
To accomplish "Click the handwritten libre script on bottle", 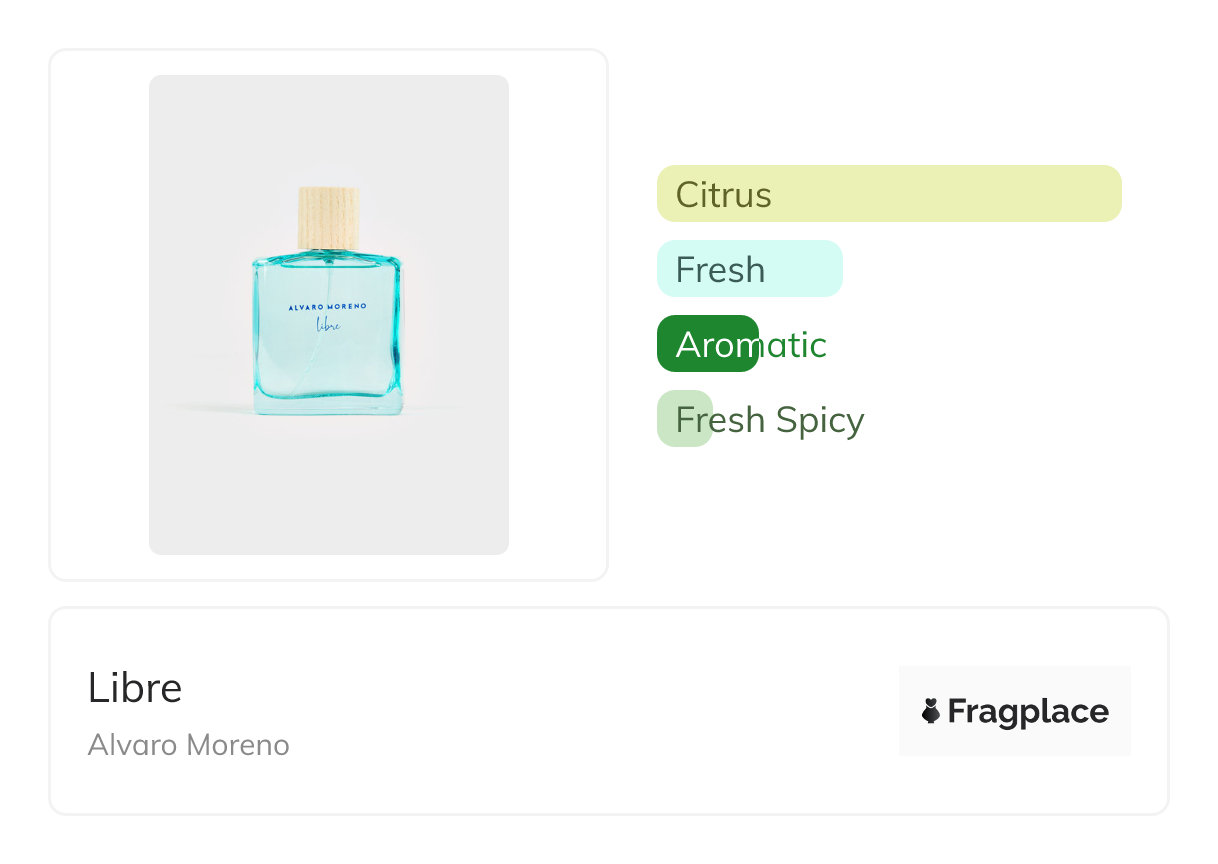I will 327,323.
